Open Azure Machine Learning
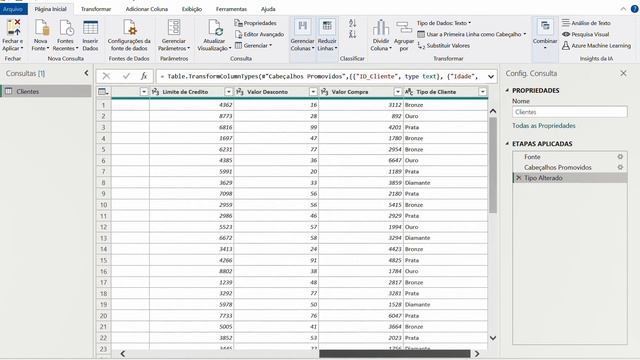This screenshot has width=640, height=360. click(596, 46)
